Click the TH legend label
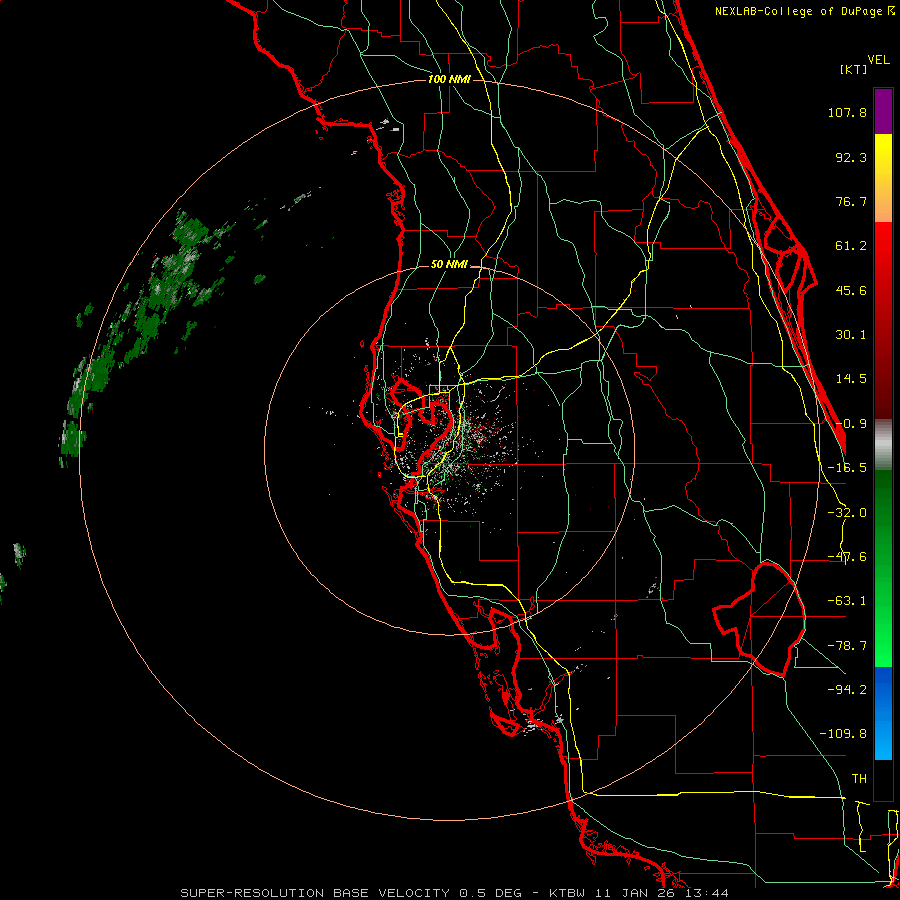 pos(859,778)
